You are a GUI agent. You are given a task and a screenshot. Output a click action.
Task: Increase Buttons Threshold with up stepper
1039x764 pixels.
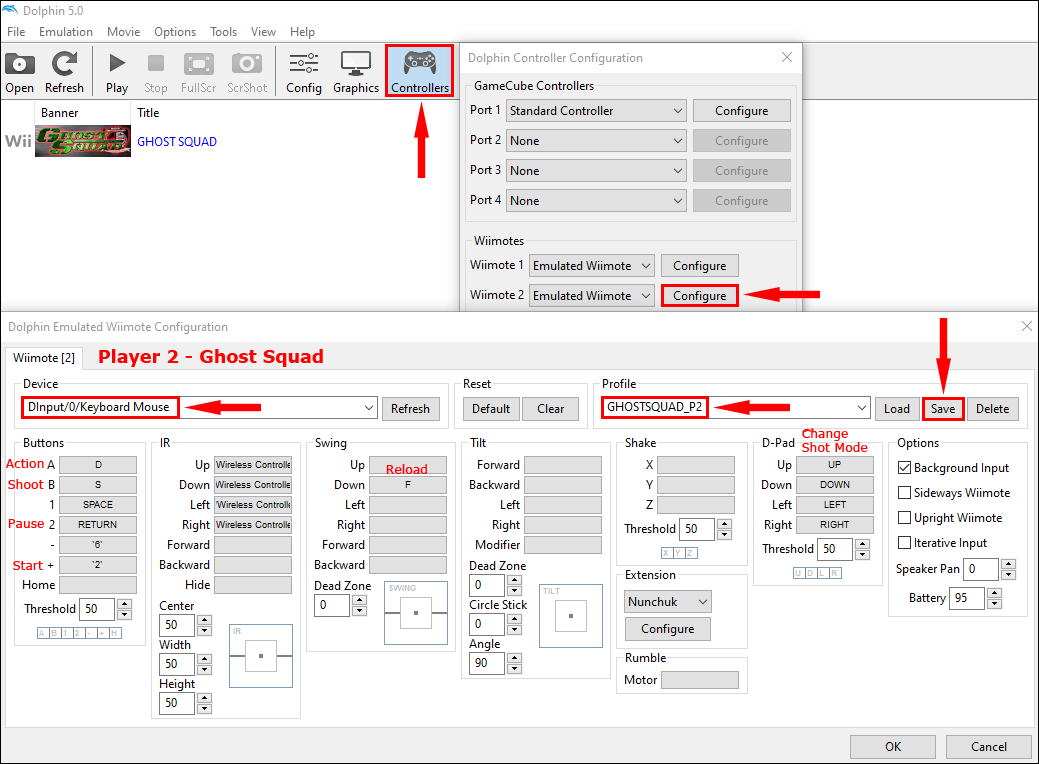tap(125, 604)
